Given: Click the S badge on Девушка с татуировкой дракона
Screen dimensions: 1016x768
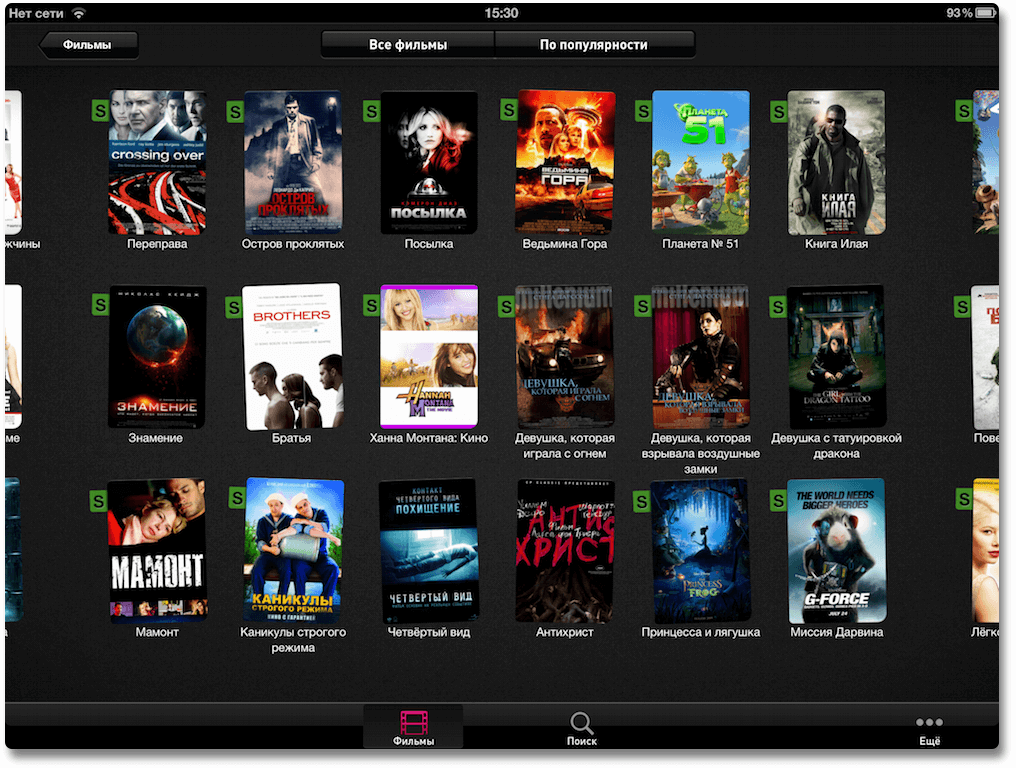Looking at the screenshot, I should [x=778, y=306].
